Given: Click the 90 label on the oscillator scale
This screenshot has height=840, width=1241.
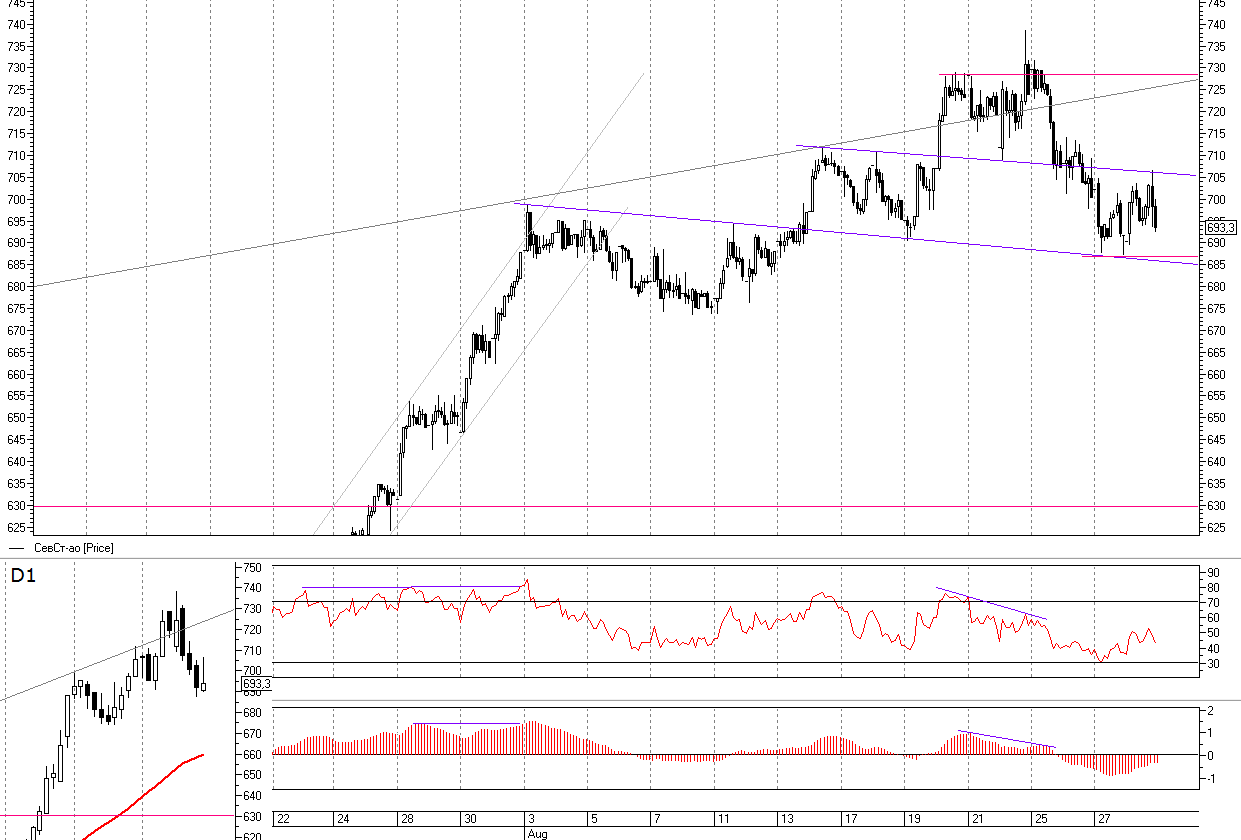Looking at the screenshot, I should (1210, 571).
